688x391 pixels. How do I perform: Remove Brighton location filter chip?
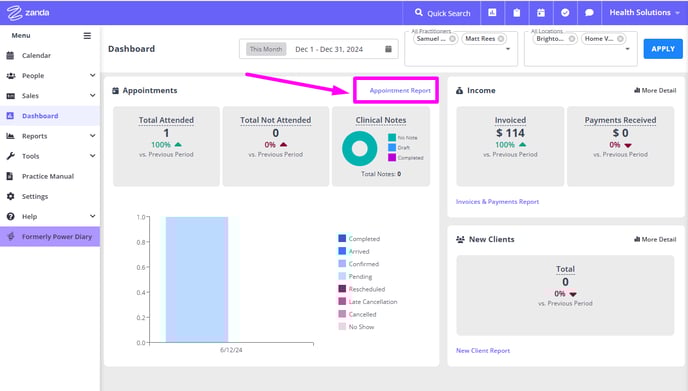click(572, 39)
